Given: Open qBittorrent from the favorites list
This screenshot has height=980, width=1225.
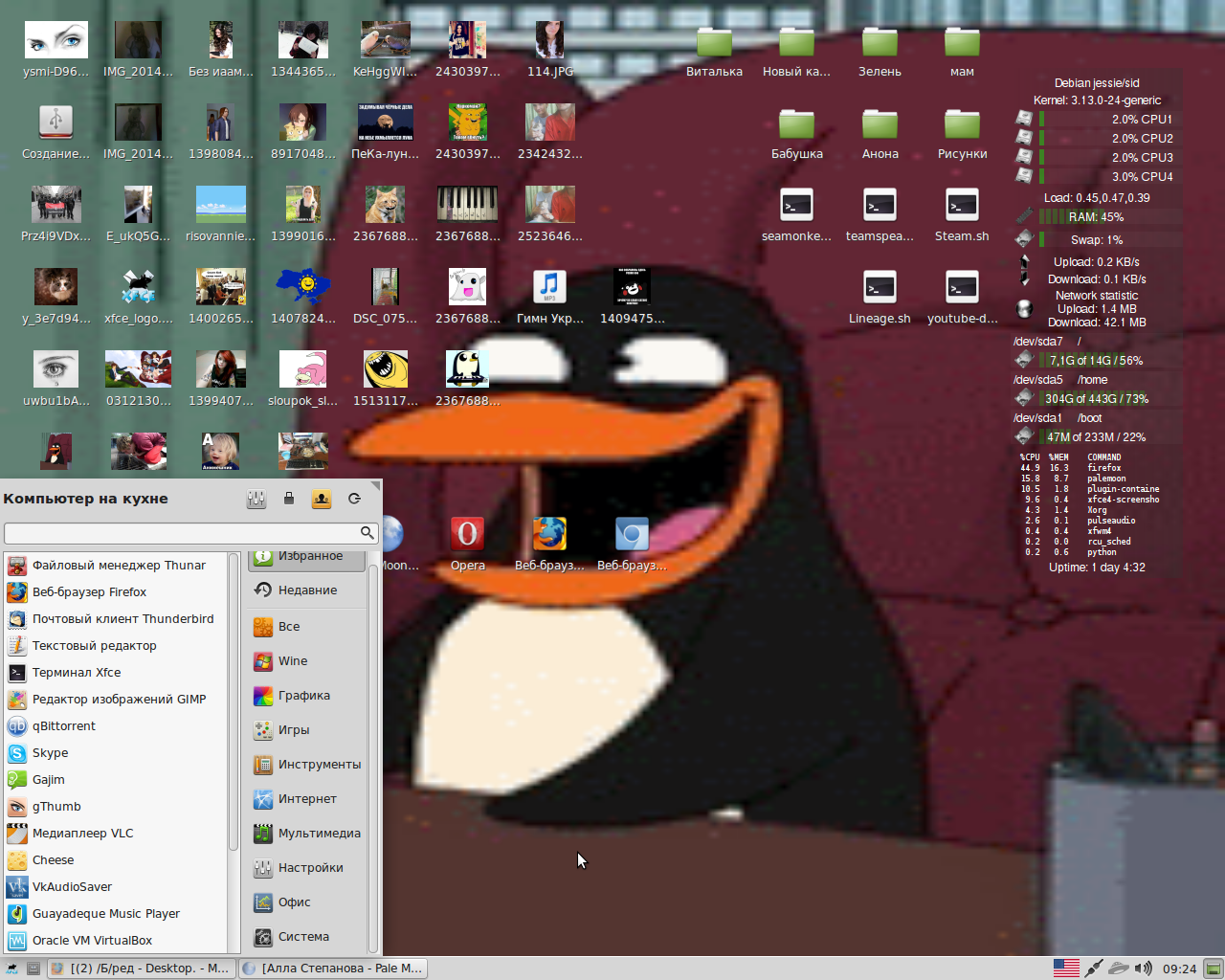Looking at the screenshot, I should click(x=115, y=726).
